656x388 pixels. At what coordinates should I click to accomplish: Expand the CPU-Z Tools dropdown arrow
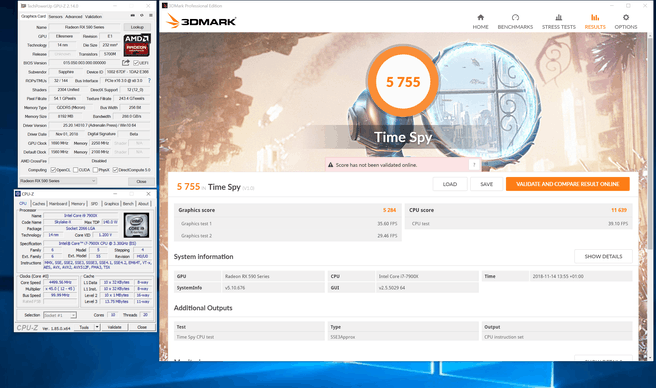click(x=97, y=327)
